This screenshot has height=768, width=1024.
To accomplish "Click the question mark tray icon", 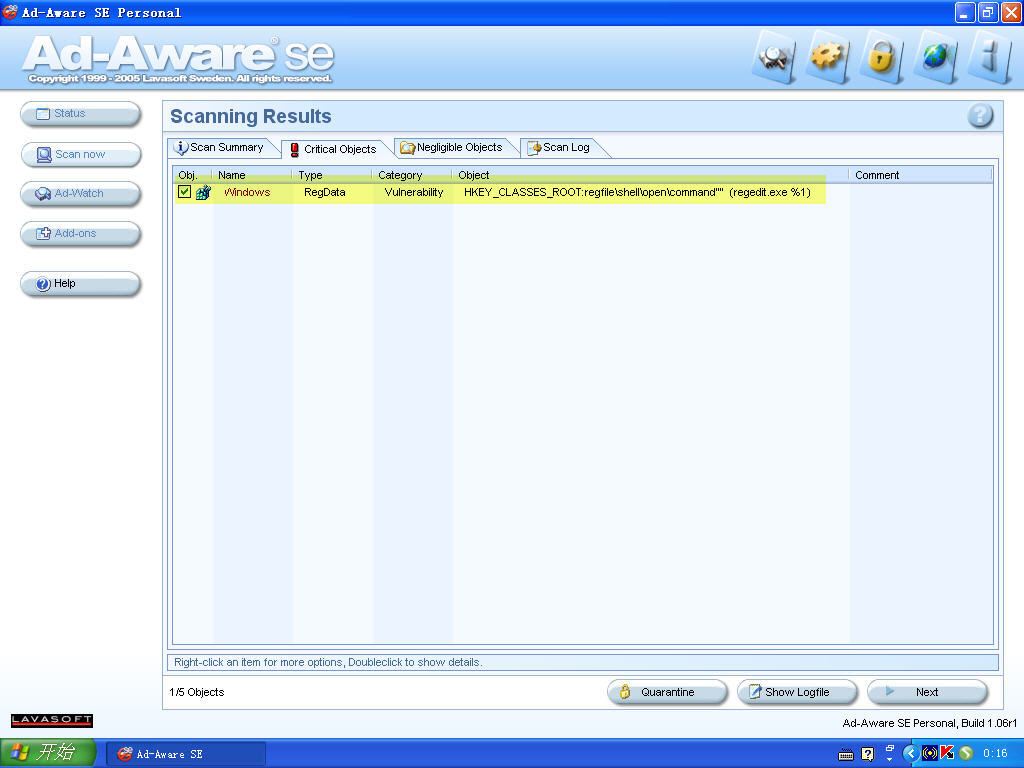I will (867, 754).
